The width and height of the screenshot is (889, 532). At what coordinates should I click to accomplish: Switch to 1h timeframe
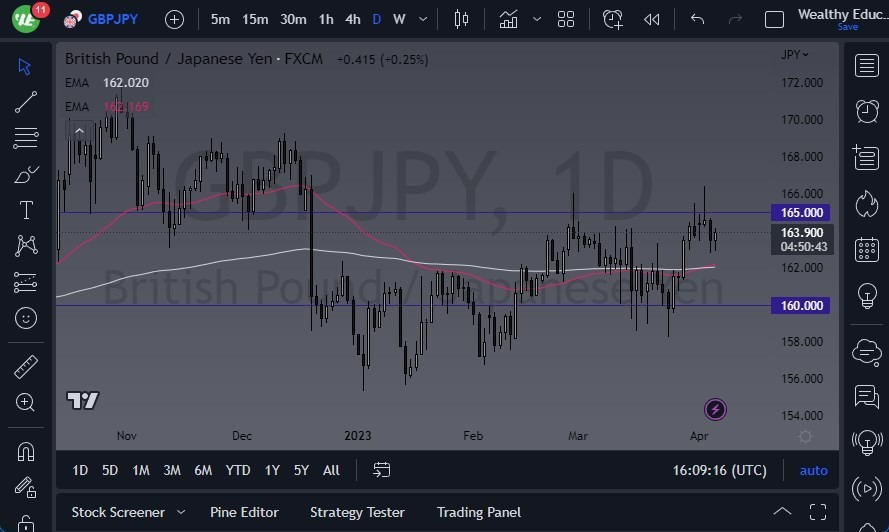coord(326,19)
